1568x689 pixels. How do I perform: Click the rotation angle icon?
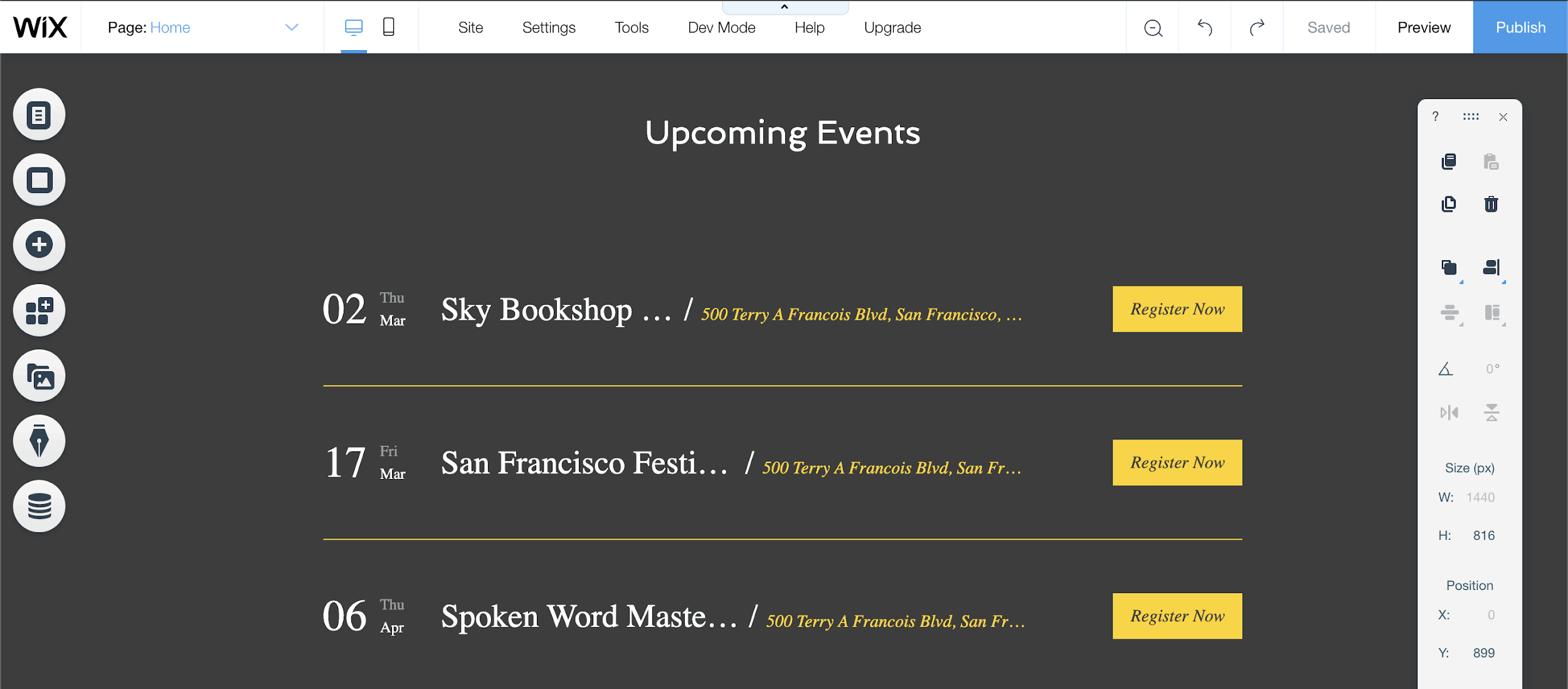coord(1446,369)
